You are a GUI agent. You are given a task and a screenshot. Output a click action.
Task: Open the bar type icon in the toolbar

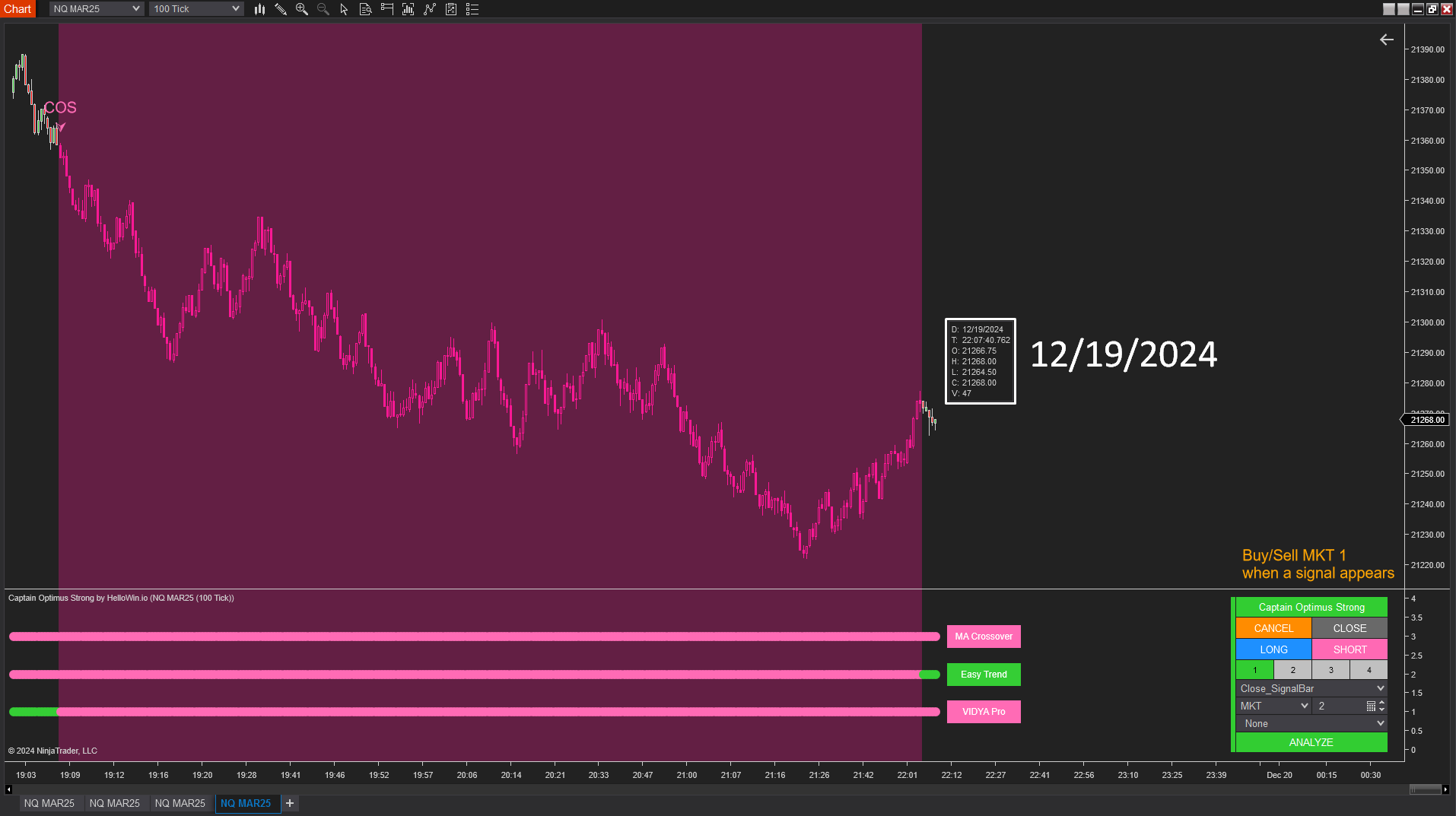click(259, 9)
